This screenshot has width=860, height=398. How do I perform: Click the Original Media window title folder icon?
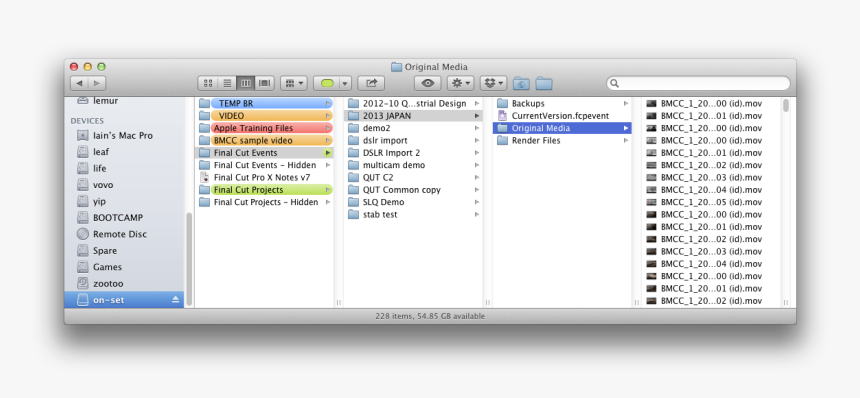[397, 67]
